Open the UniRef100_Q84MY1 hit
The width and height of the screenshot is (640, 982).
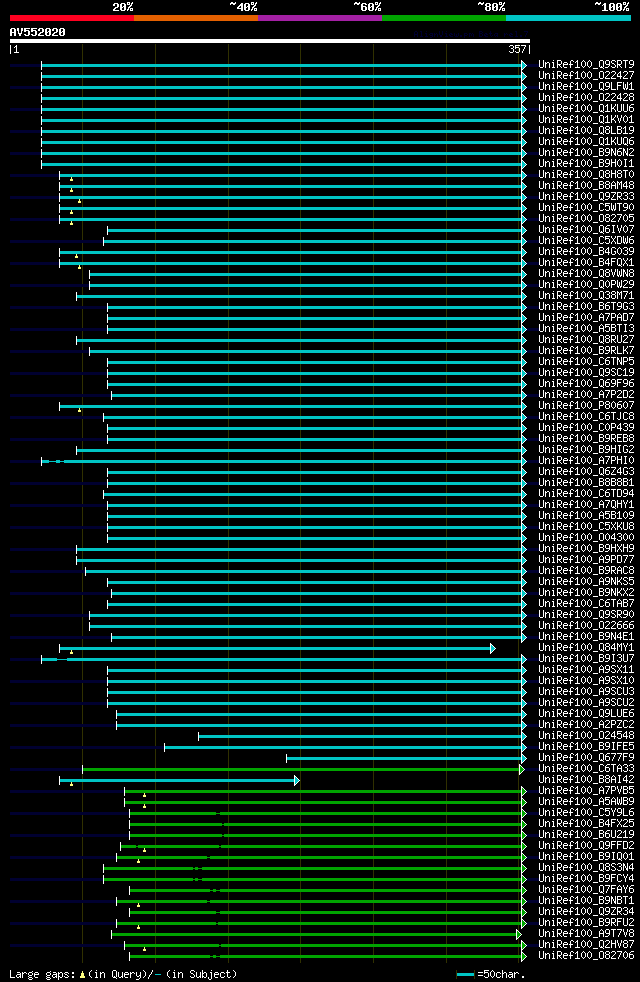point(586,648)
